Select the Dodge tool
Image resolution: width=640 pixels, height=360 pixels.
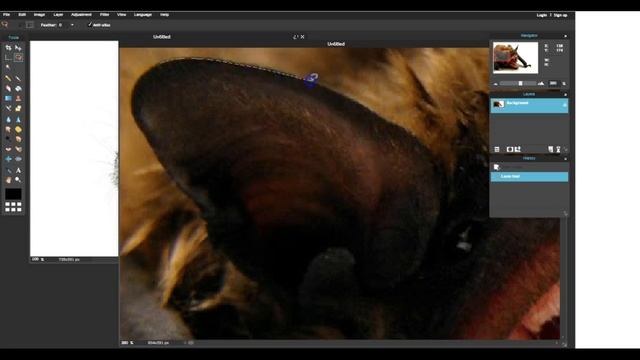(x=8, y=139)
